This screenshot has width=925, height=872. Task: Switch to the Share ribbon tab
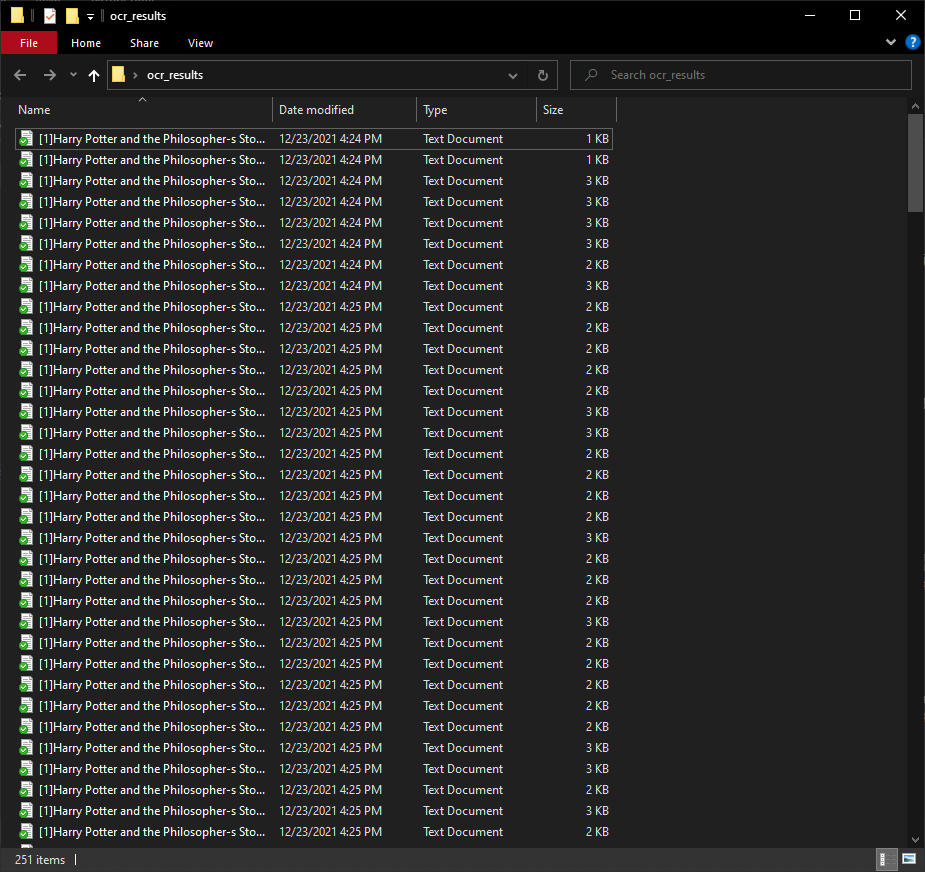(145, 43)
